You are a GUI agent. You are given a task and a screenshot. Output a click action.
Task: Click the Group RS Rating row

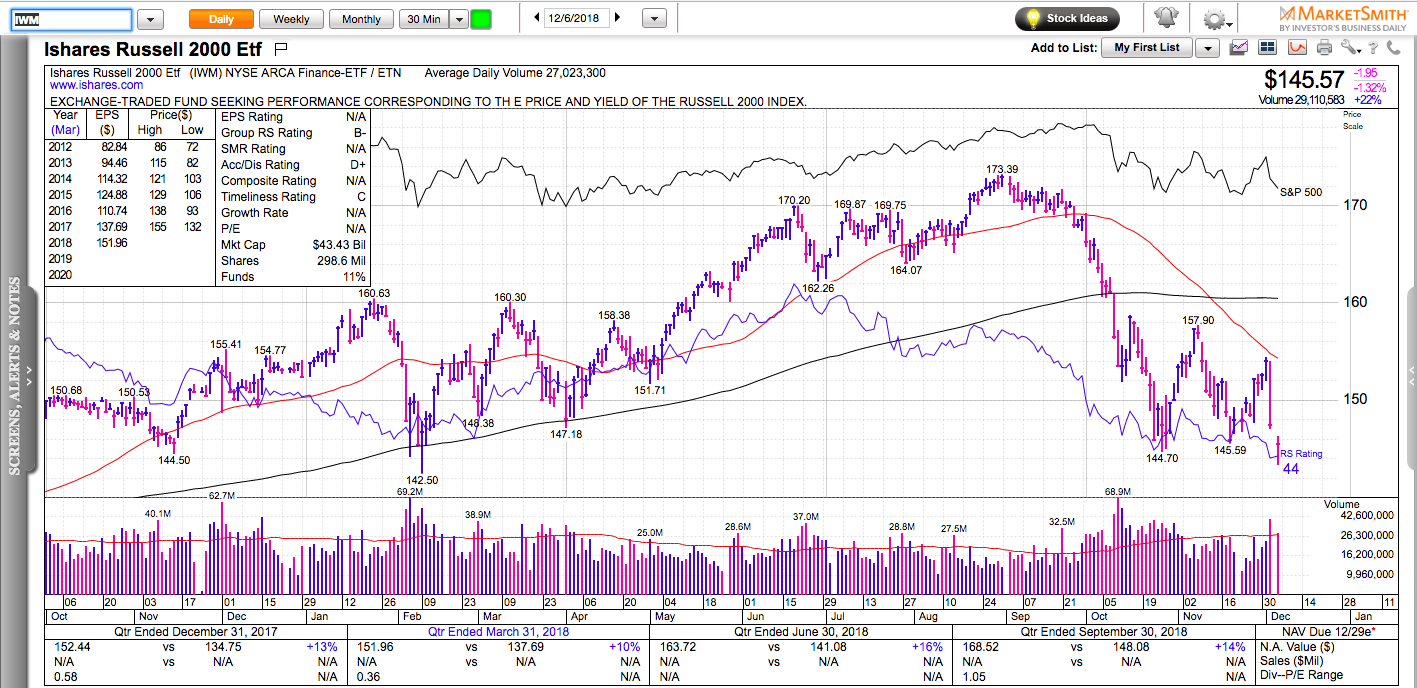(x=294, y=133)
